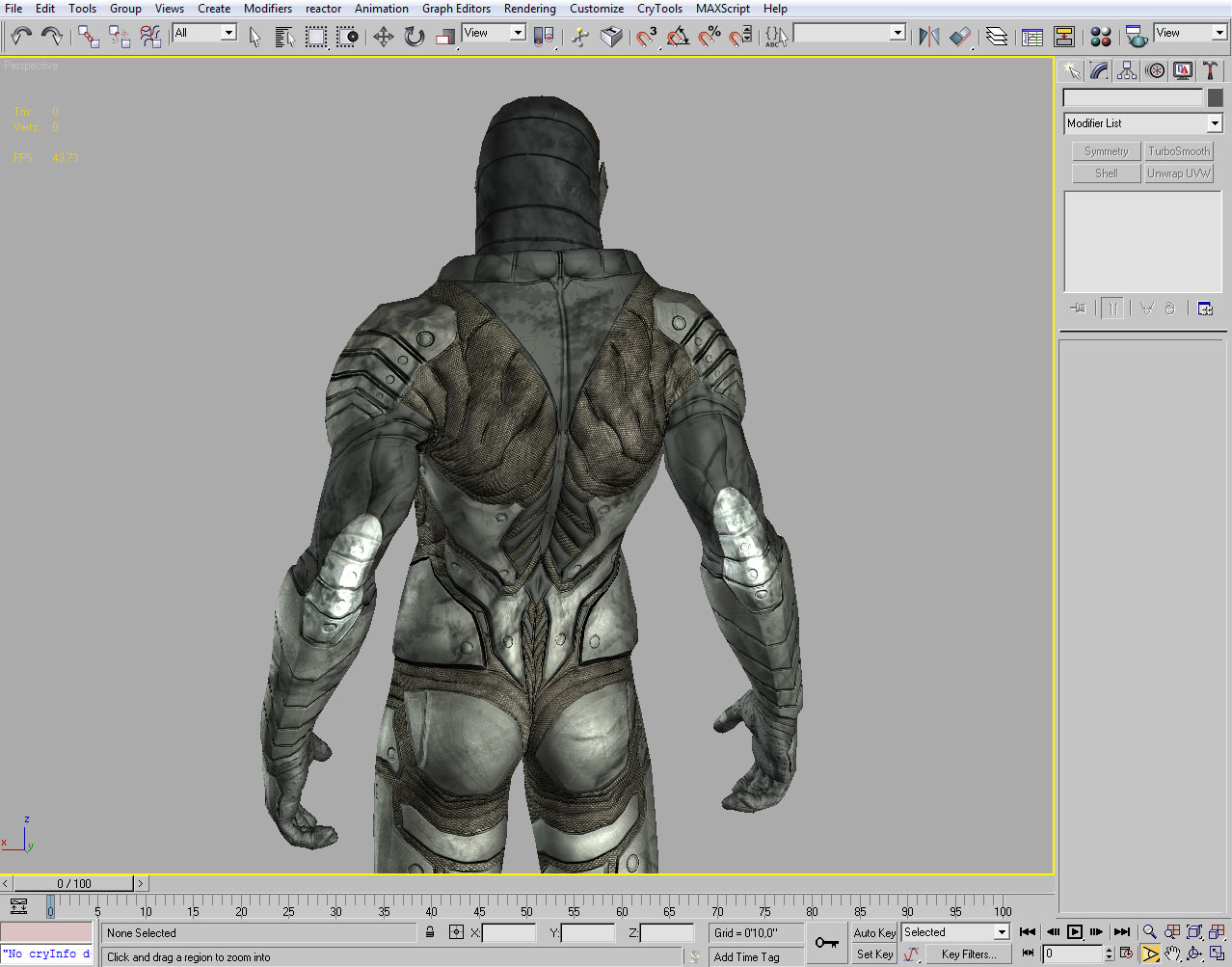Viewport: 1232px width, 967px height.
Task: Toggle the selection lock padlock
Action: 430,932
